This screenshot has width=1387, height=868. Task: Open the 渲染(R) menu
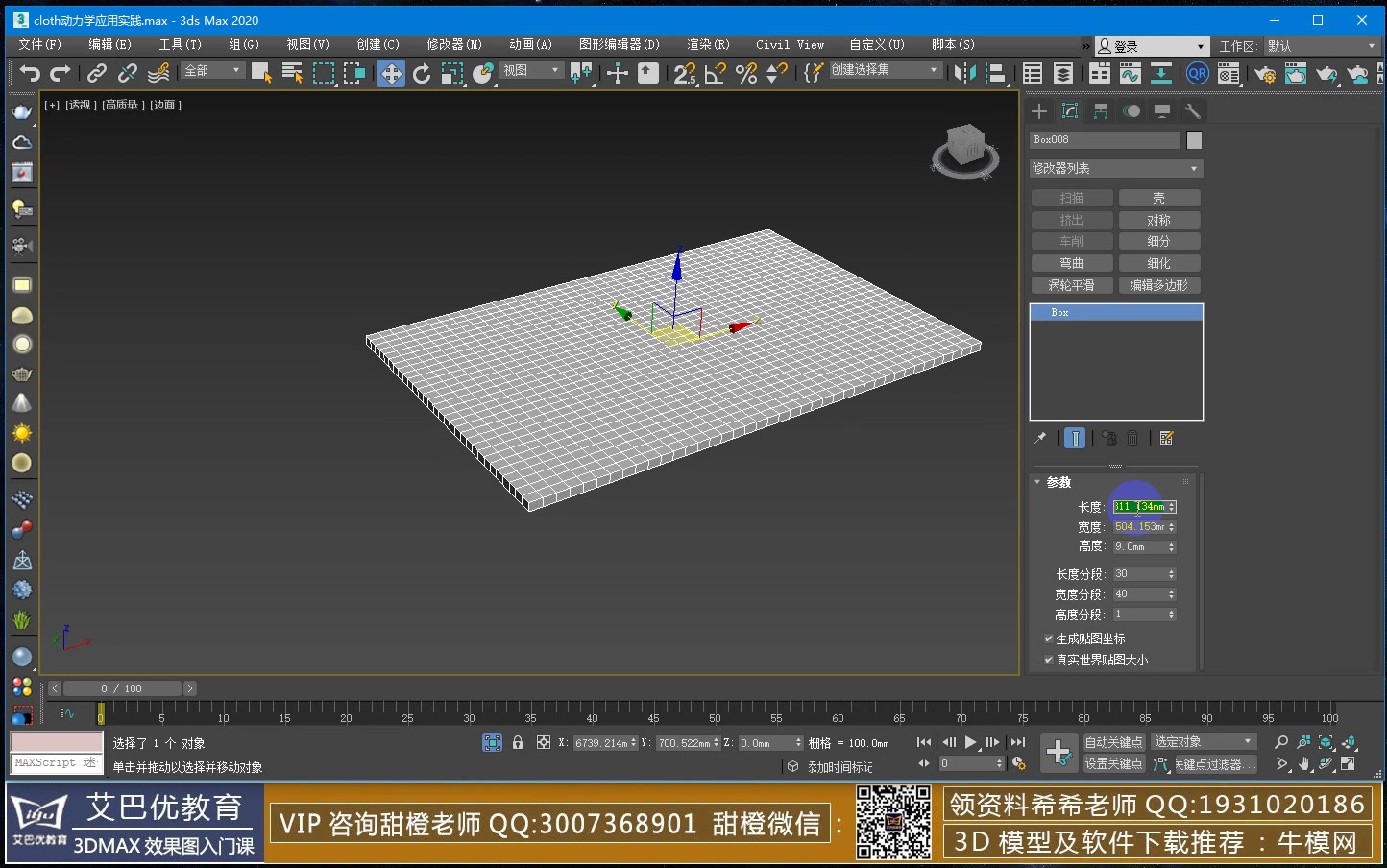point(708,45)
